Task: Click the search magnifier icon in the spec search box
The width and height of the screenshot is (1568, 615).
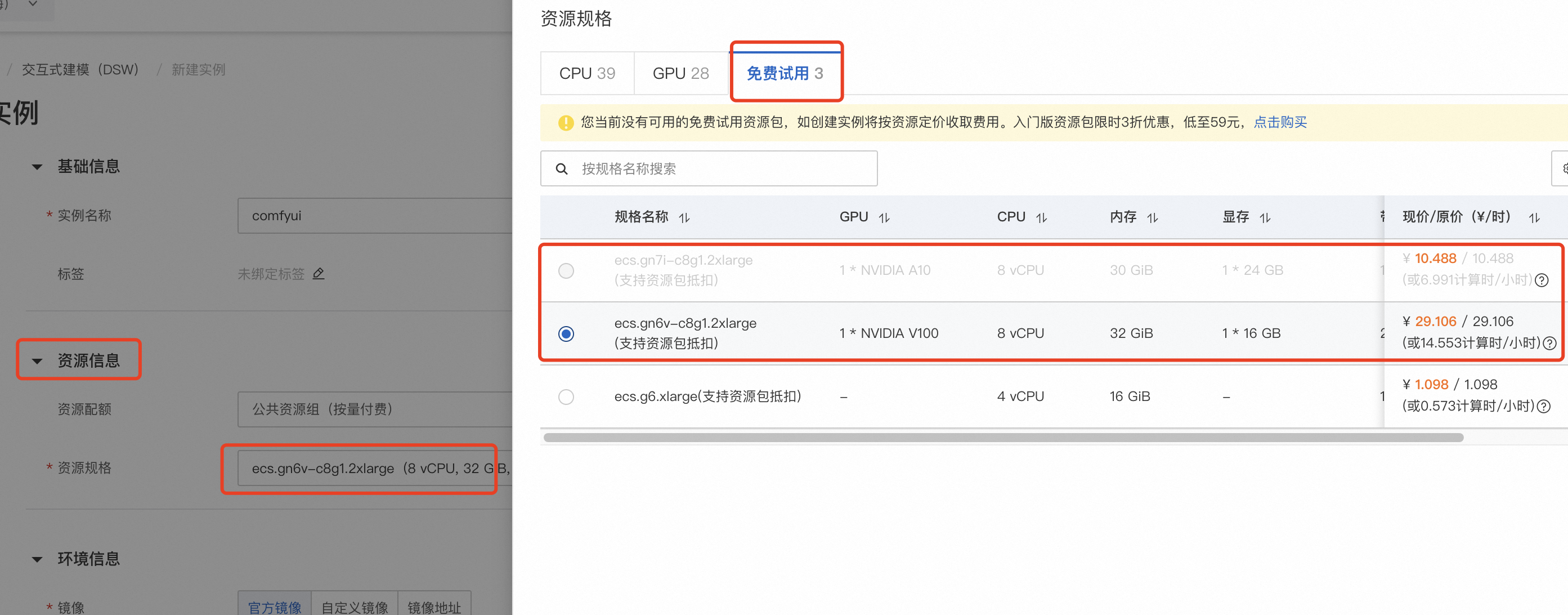Action: (x=562, y=168)
